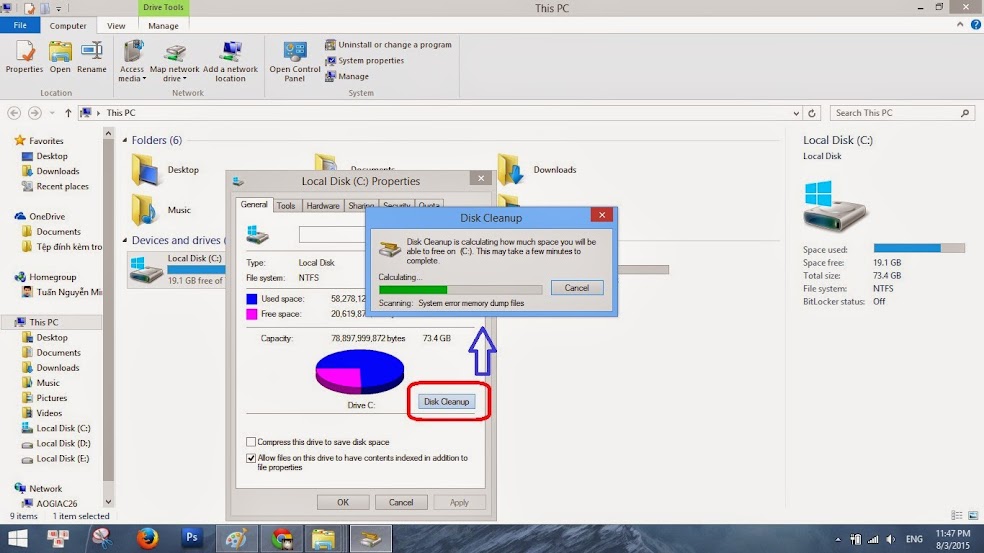Collapse the Folders (6) group
Screen dimensions: 984x553
(x=125, y=140)
